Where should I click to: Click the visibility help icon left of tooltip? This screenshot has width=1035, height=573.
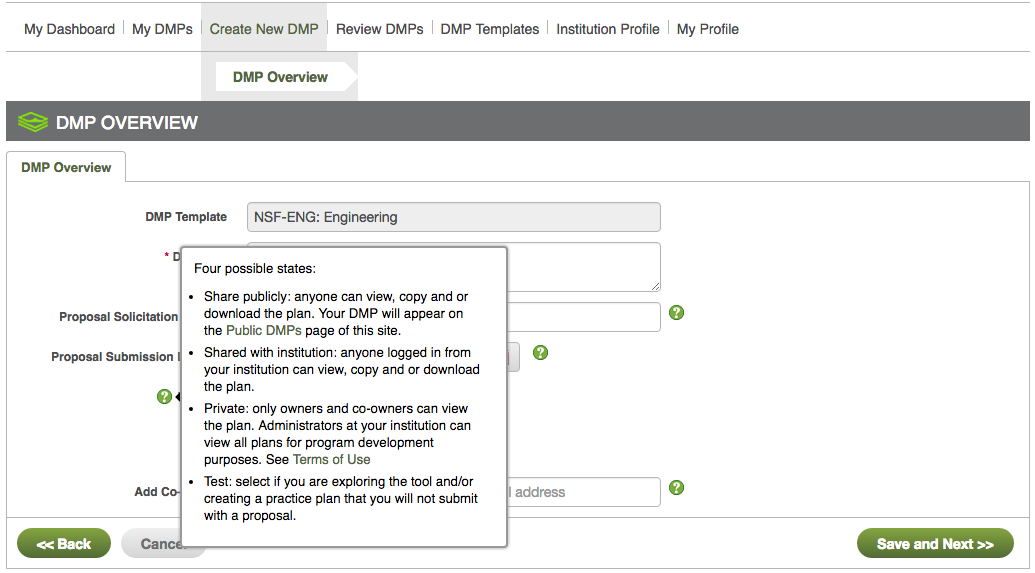164,397
